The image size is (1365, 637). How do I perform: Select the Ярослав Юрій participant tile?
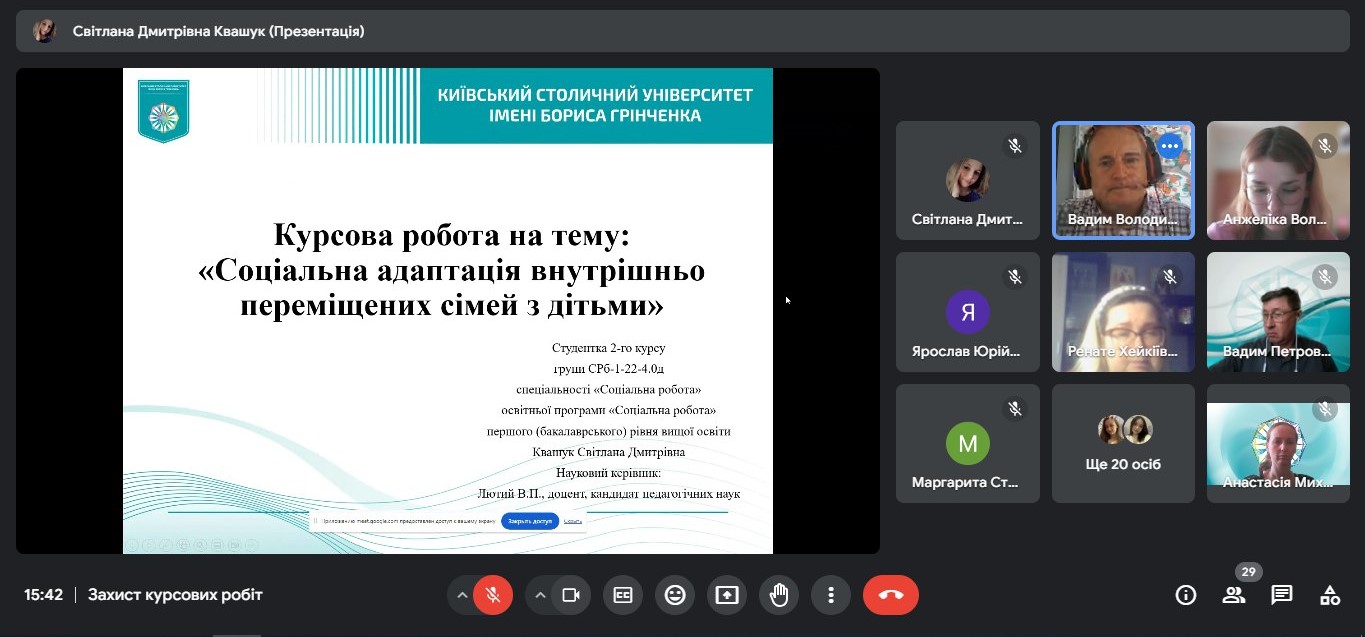pyautogui.click(x=967, y=312)
